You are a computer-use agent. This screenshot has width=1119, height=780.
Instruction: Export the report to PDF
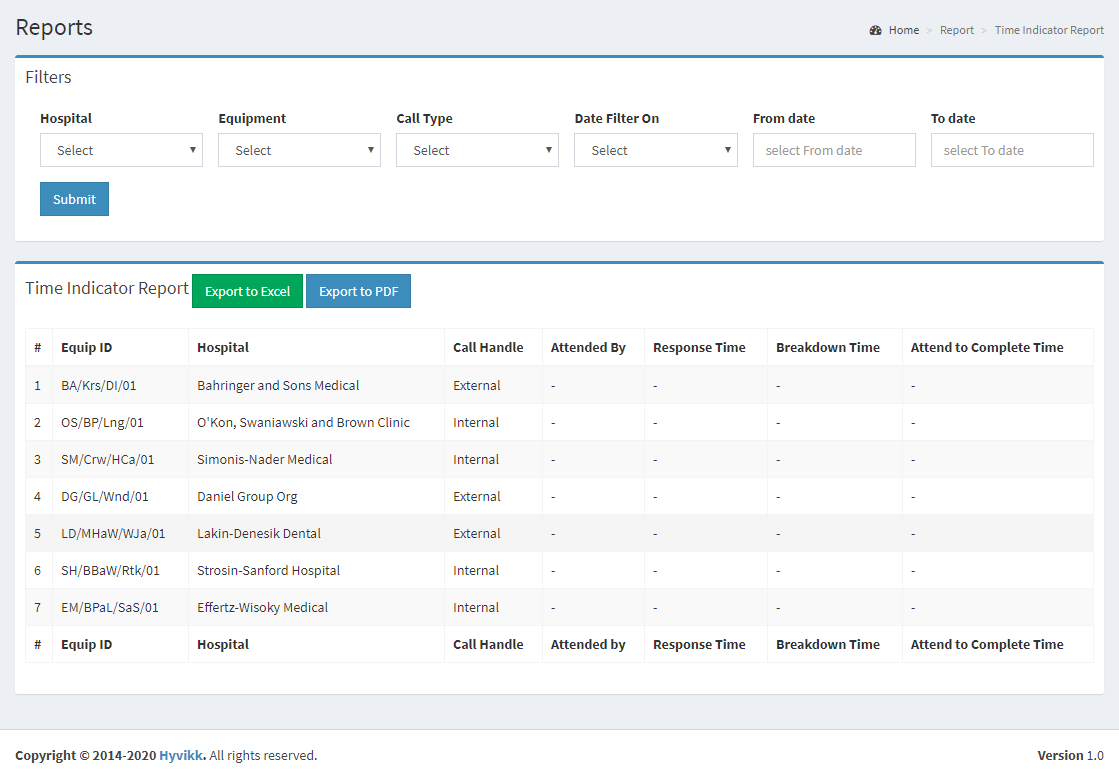coord(358,291)
